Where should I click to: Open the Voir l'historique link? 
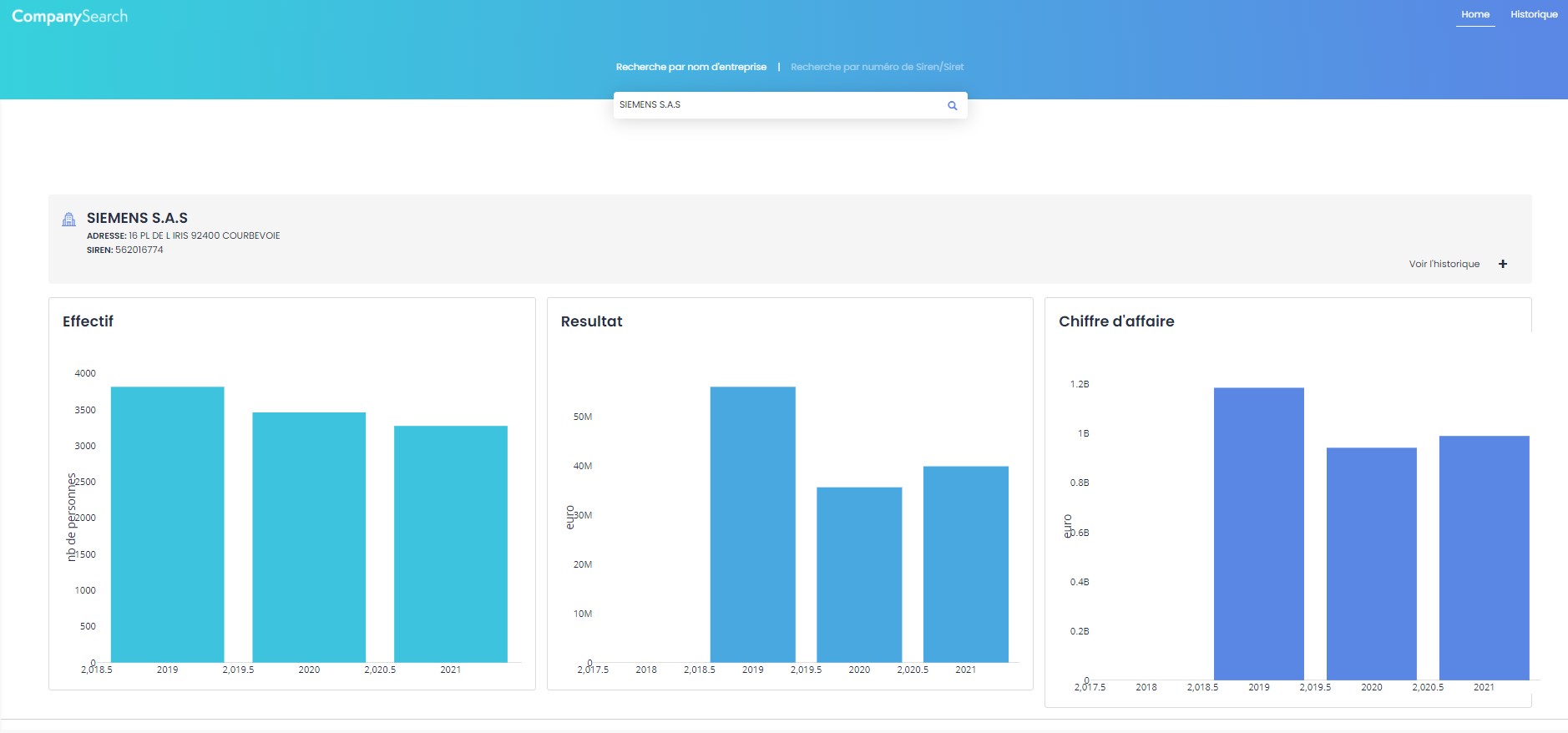pos(1444,264)
